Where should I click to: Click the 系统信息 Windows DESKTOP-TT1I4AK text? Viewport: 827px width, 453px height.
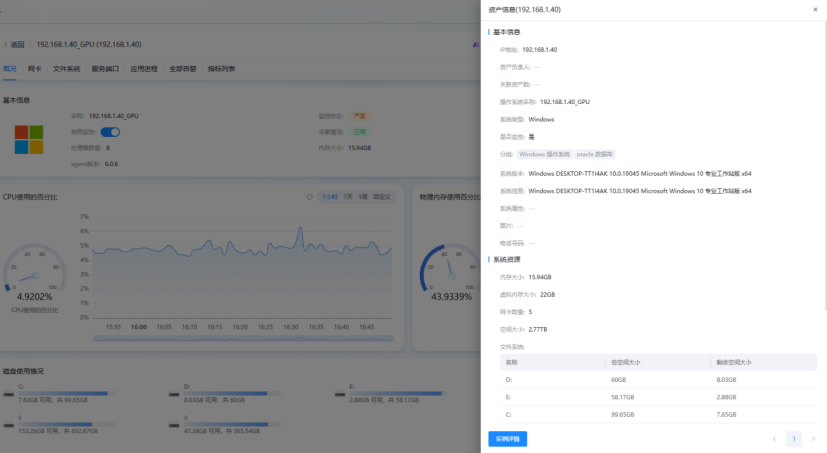[x=640, y=191]
